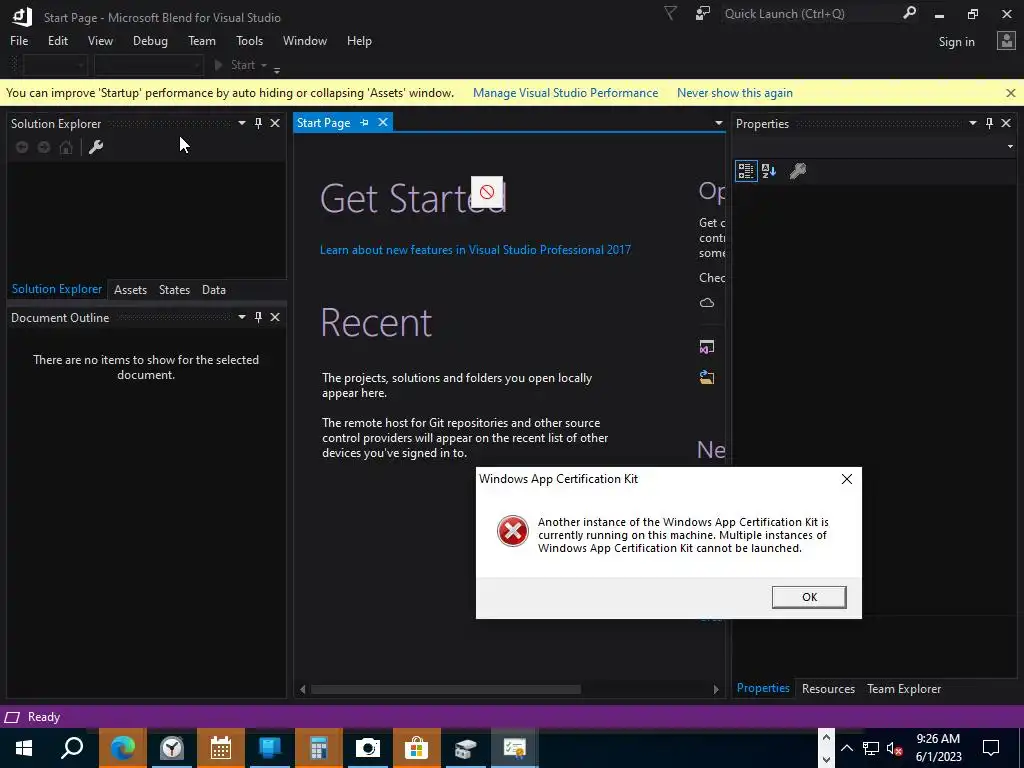Image resolution: width=1024 pixels, height=768 pixels.
Task: Pin the Properties panel
Action: (989, 123)
